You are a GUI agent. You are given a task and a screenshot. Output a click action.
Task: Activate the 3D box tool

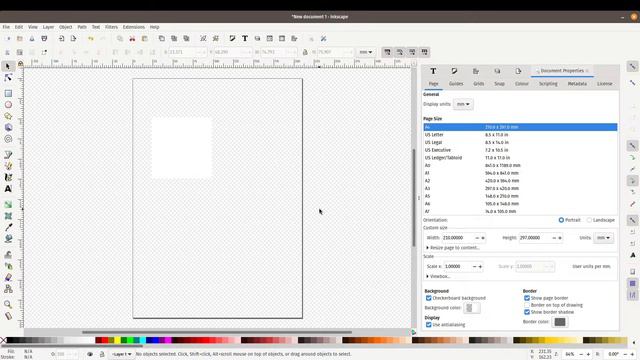click(x=8, y=127)
